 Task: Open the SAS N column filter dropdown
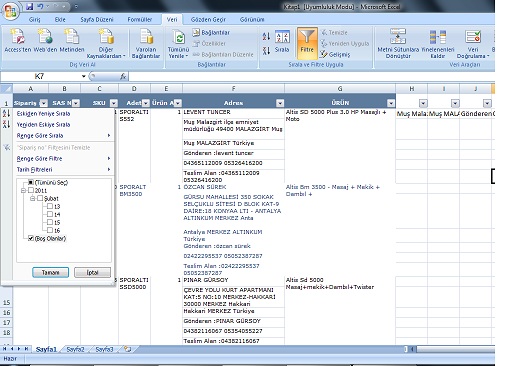[x=76, y=103]
